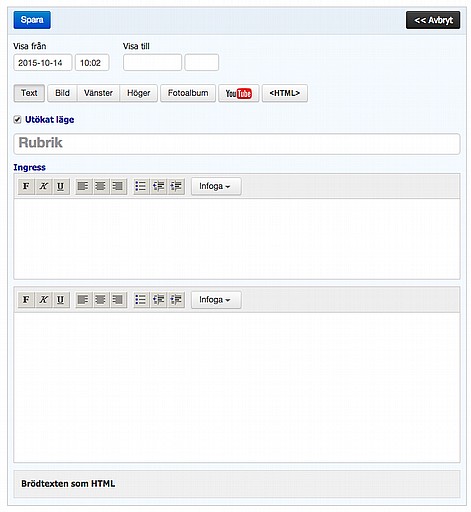Insert bullet list in Ingress editor
This screenshot has width=471, height=512.
click(x=141, y=186)
